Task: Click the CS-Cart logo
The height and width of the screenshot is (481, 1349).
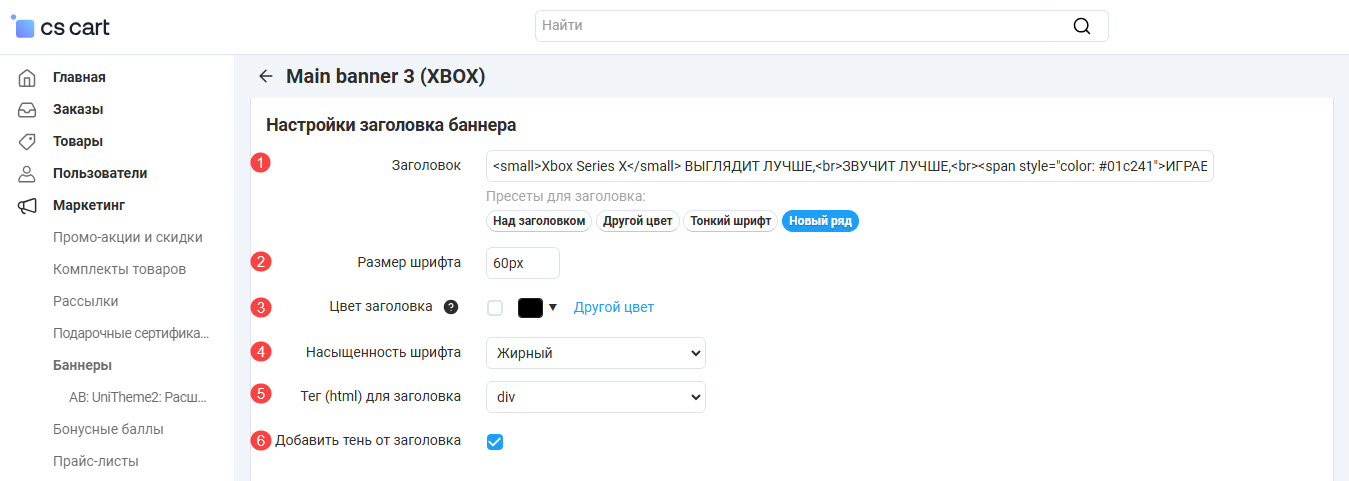Action: coord(60,27)
